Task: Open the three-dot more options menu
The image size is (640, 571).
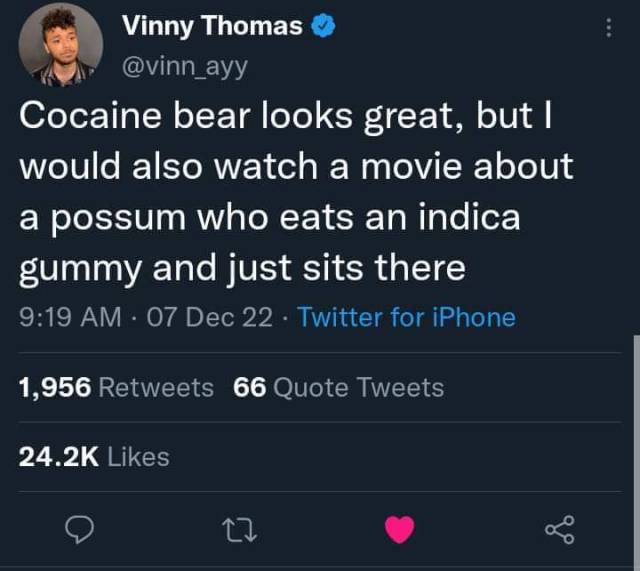Action: pos(609,28)
